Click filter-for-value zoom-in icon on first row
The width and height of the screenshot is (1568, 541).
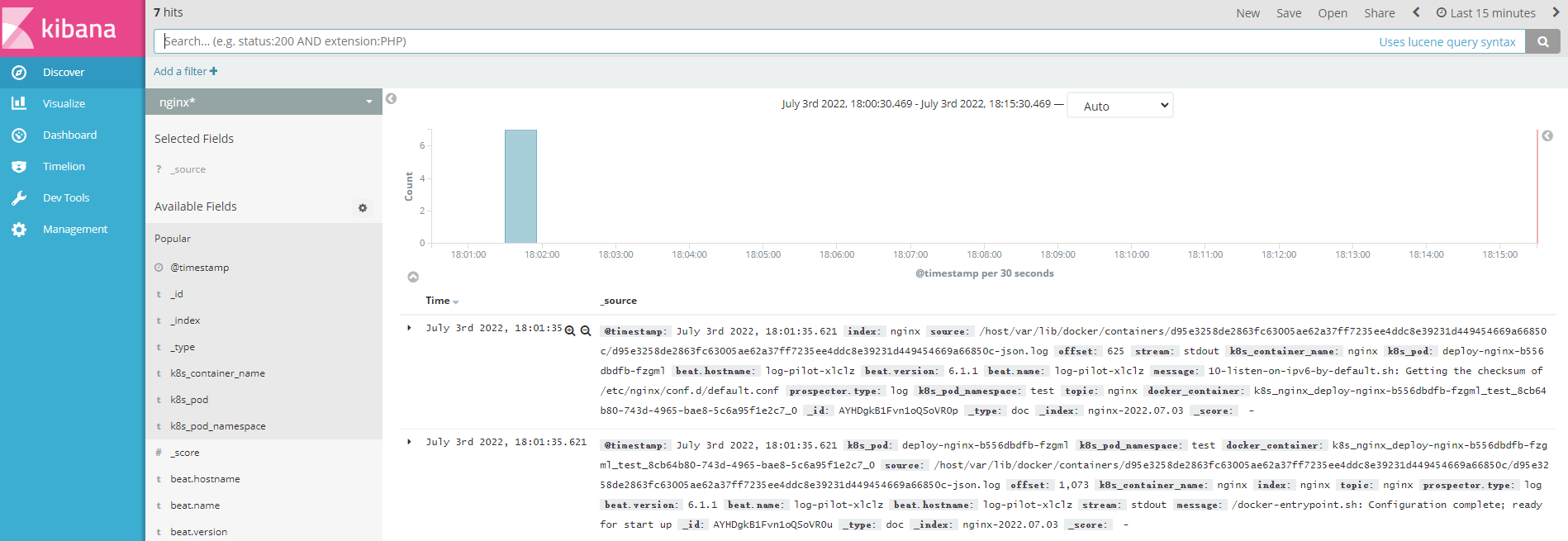(x=570, y=330)
